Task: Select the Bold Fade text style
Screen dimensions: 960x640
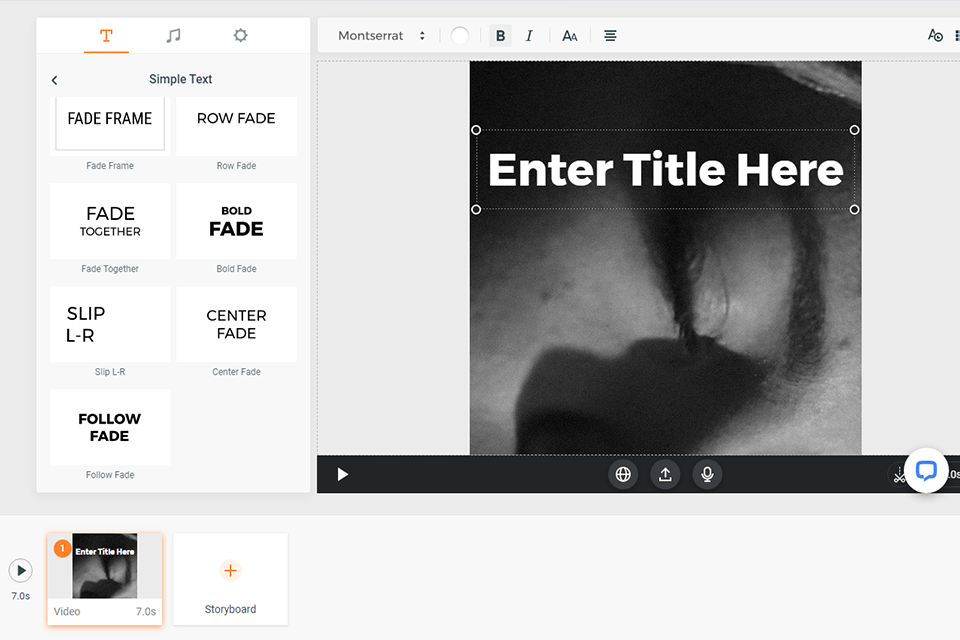Action: point(235,221)
